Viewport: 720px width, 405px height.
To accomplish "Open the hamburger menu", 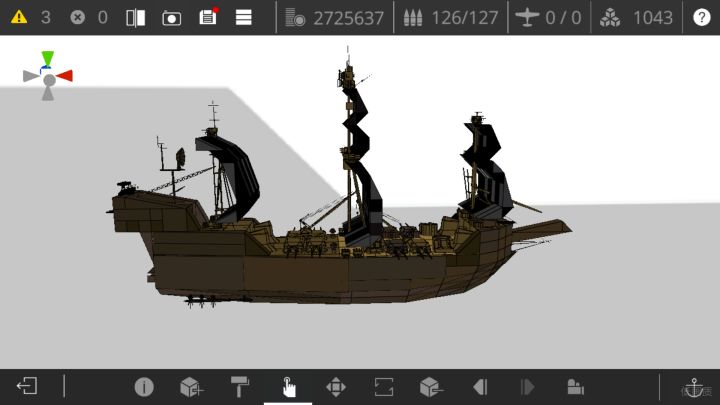I will [243, 17].
